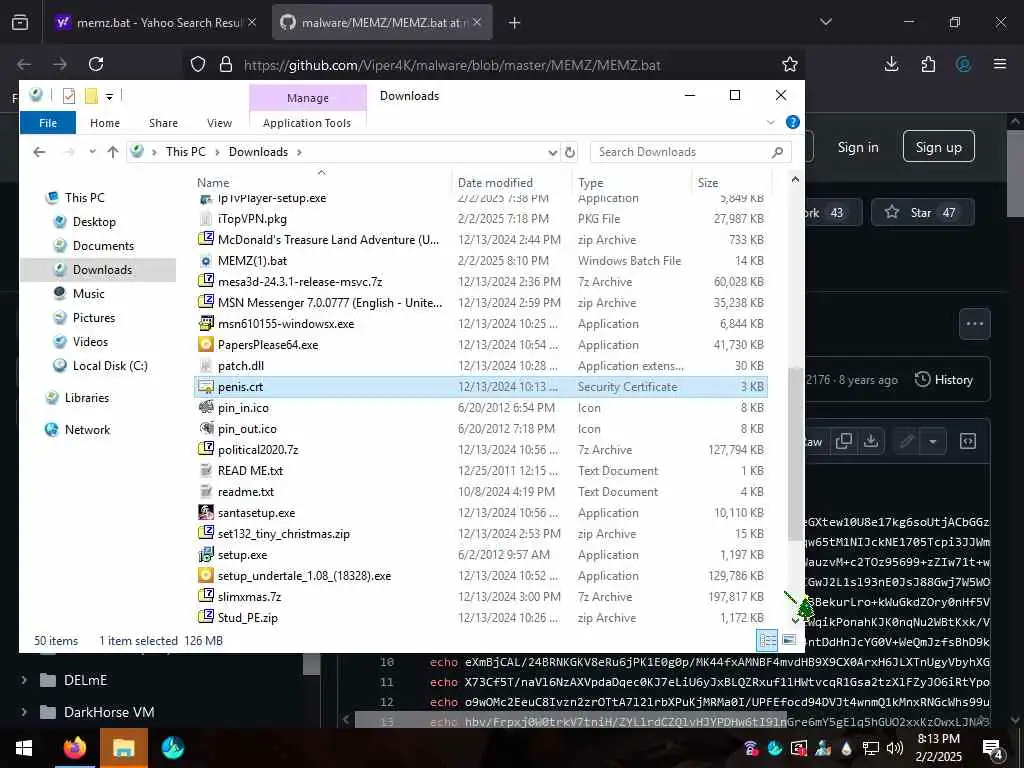The height and width of the screenshot is (768, 1024).
Task: Open the address bar history dropdown
Action: point(552,152)
